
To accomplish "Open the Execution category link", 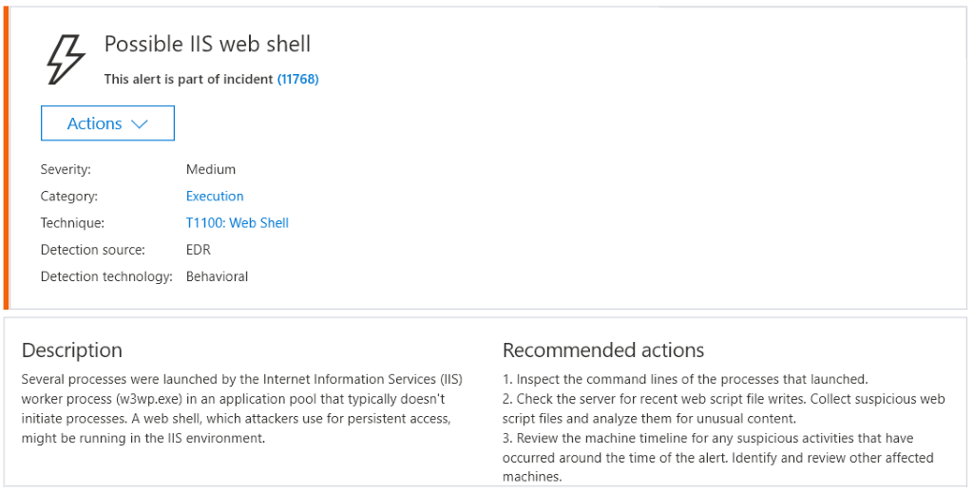I will tap(215, 196).
